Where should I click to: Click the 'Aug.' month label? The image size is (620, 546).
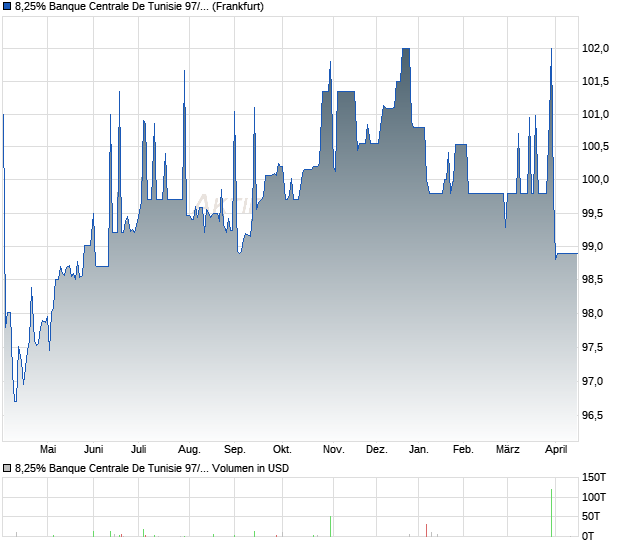tap(189, 450)
